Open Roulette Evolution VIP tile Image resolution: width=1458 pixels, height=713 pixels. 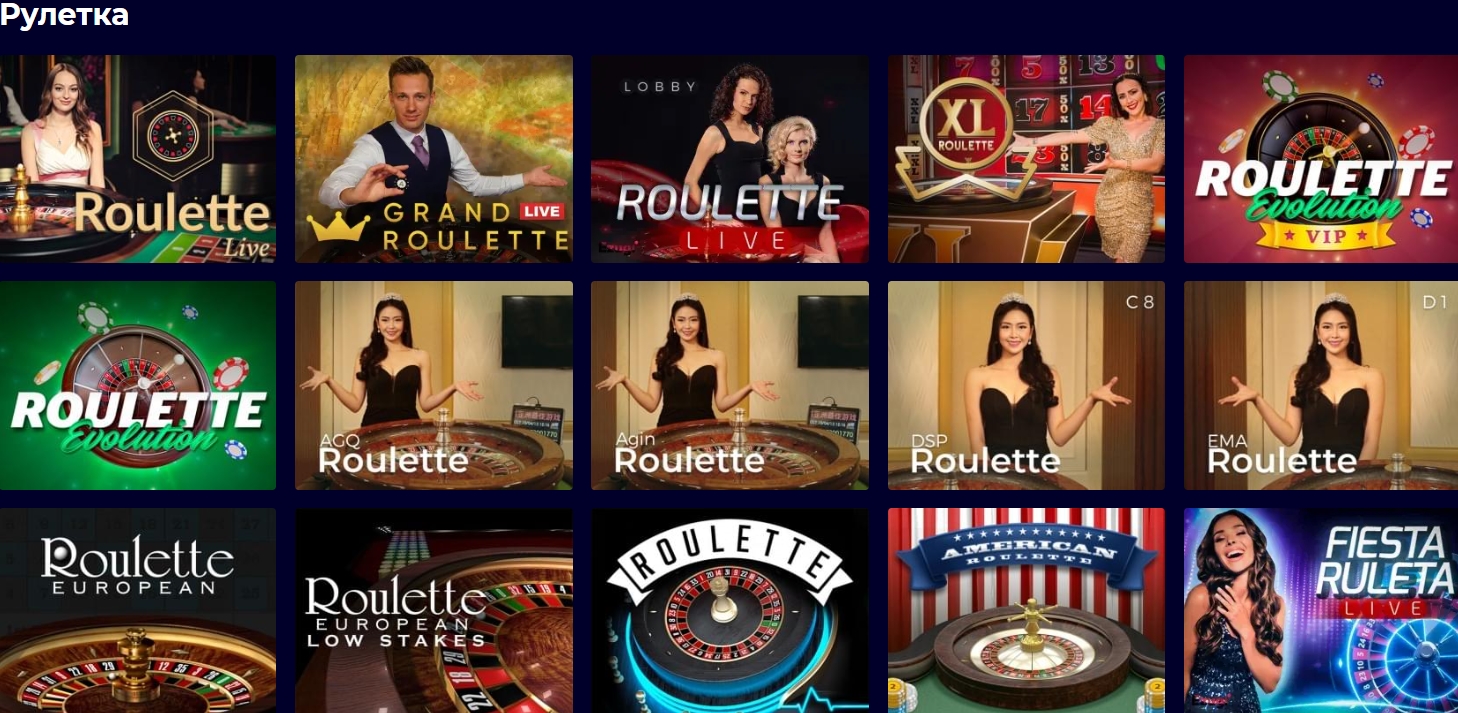(x=1321, y=159)
